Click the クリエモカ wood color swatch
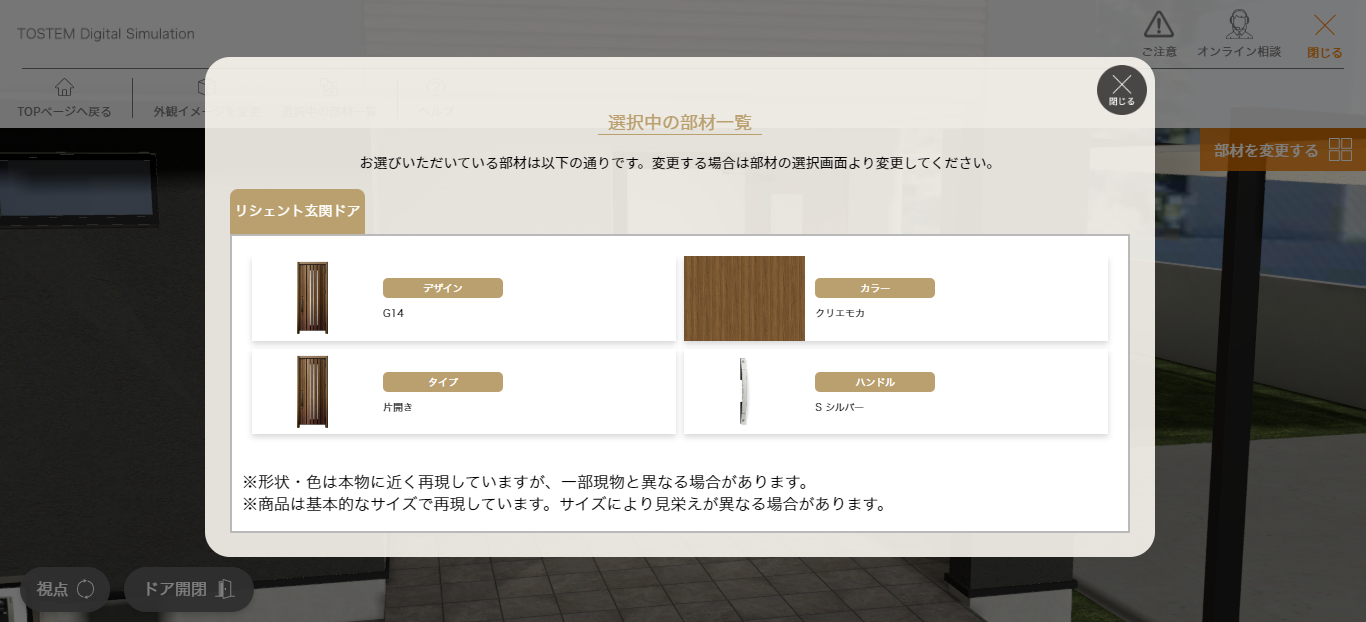Viewport: 1366px width, 622px height. pyautogui.click(x=744, y=297)
